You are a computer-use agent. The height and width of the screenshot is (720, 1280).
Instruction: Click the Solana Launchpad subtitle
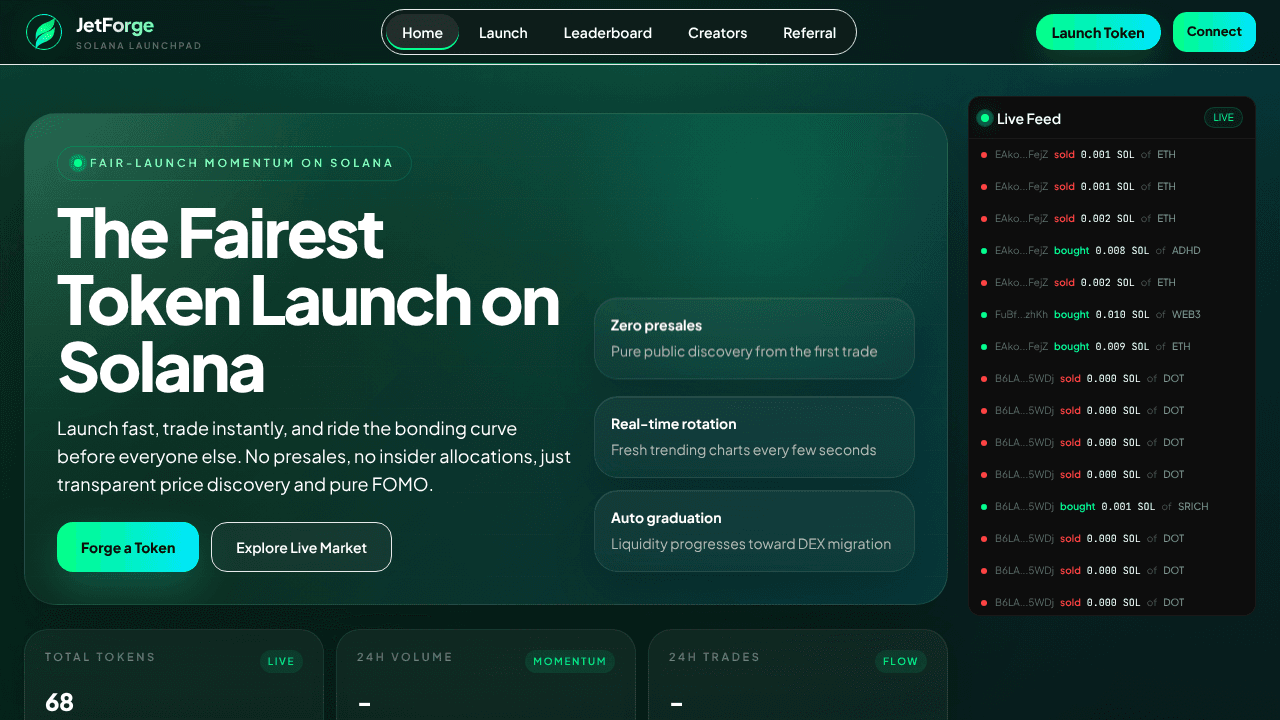pos(138,46)
